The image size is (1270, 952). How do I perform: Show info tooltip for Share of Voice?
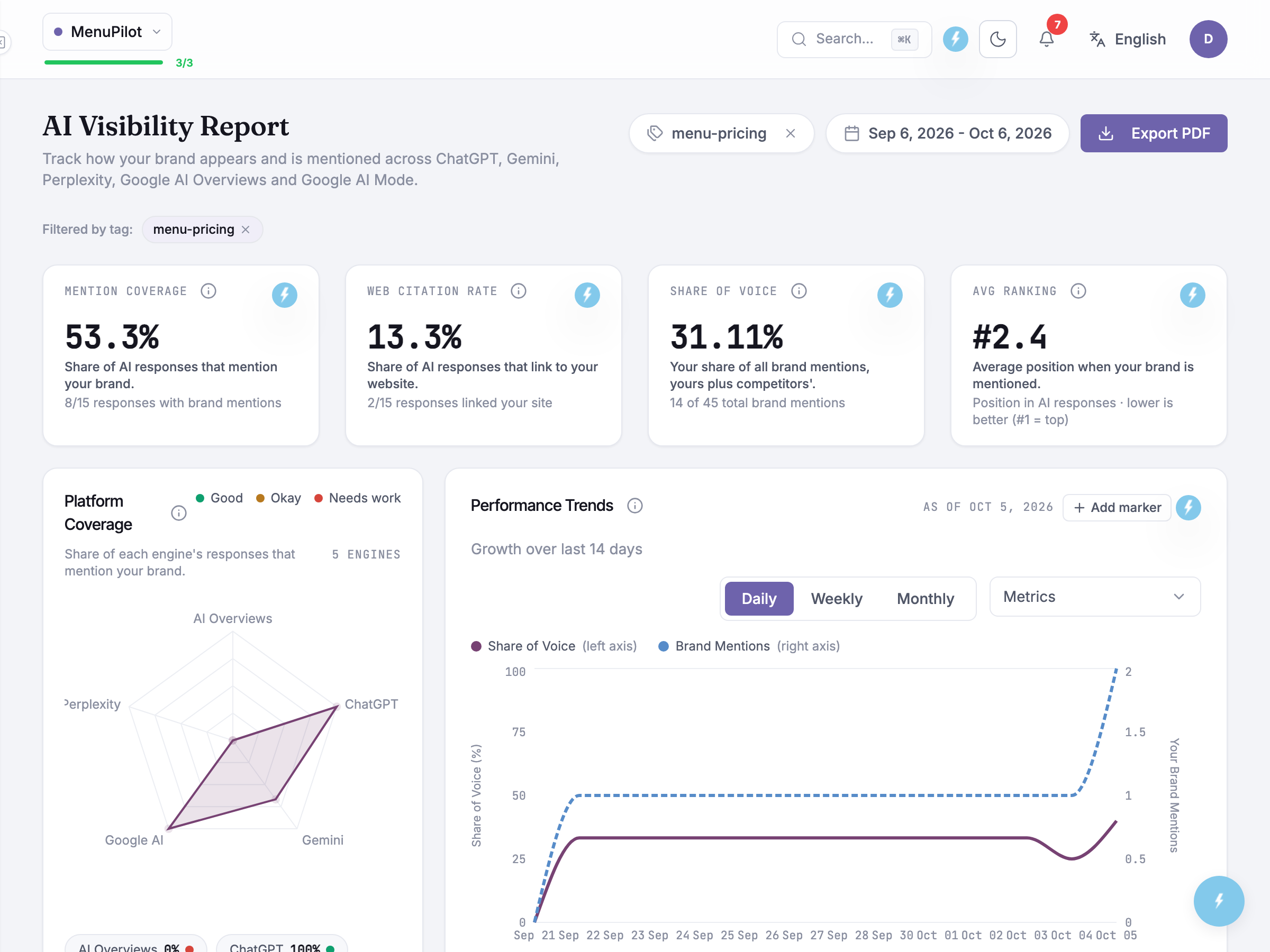(x=799, y=291)
